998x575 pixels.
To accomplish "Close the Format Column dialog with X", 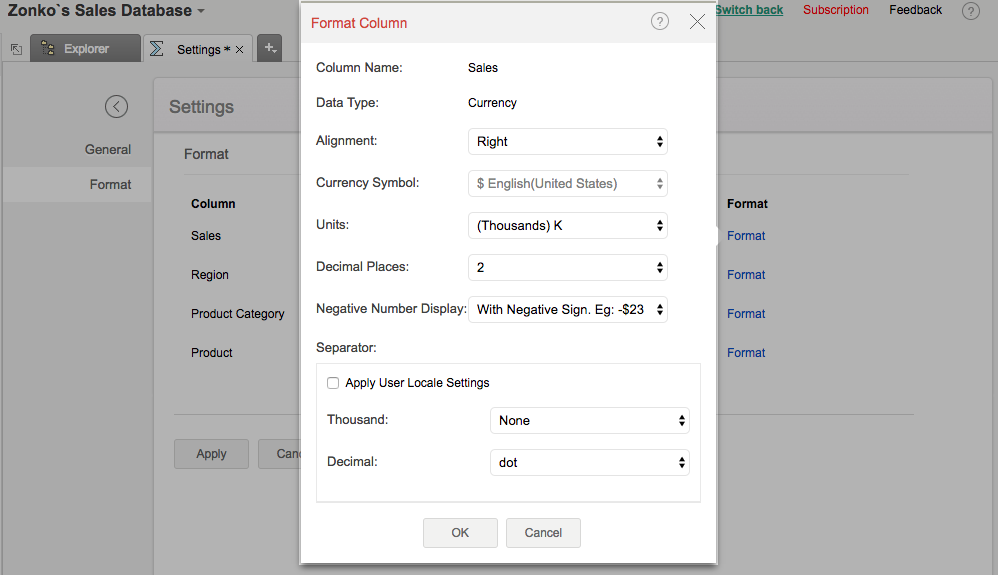I will [x=697, y=22].
